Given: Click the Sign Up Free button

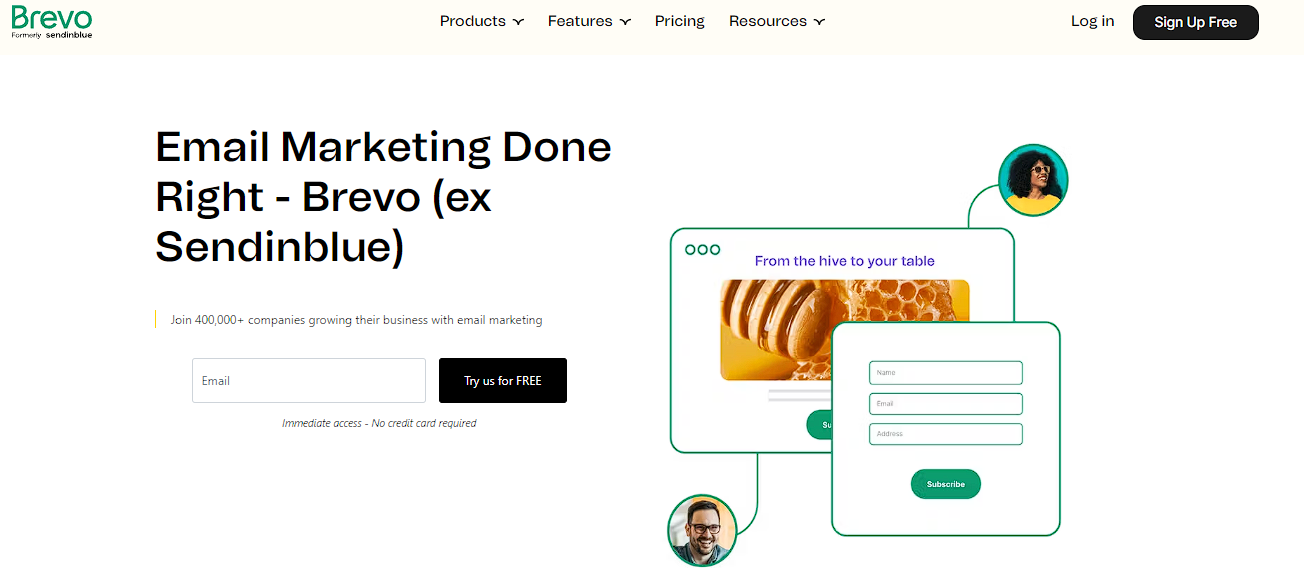Looking at the screenshot, I should pos(1195,22).
